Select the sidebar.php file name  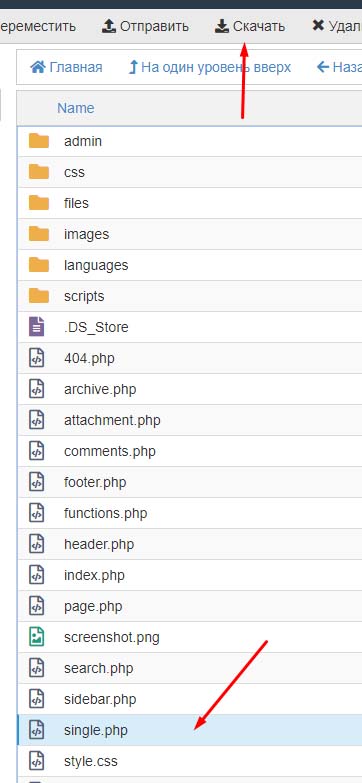[x=100, y=699]
